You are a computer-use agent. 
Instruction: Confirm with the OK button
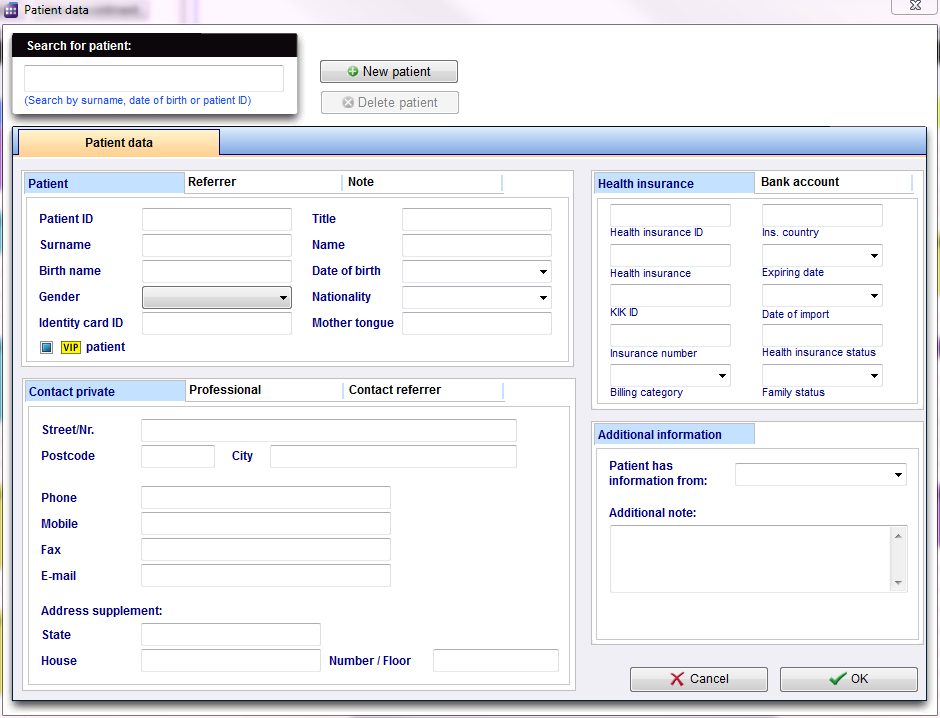point(849,679)
